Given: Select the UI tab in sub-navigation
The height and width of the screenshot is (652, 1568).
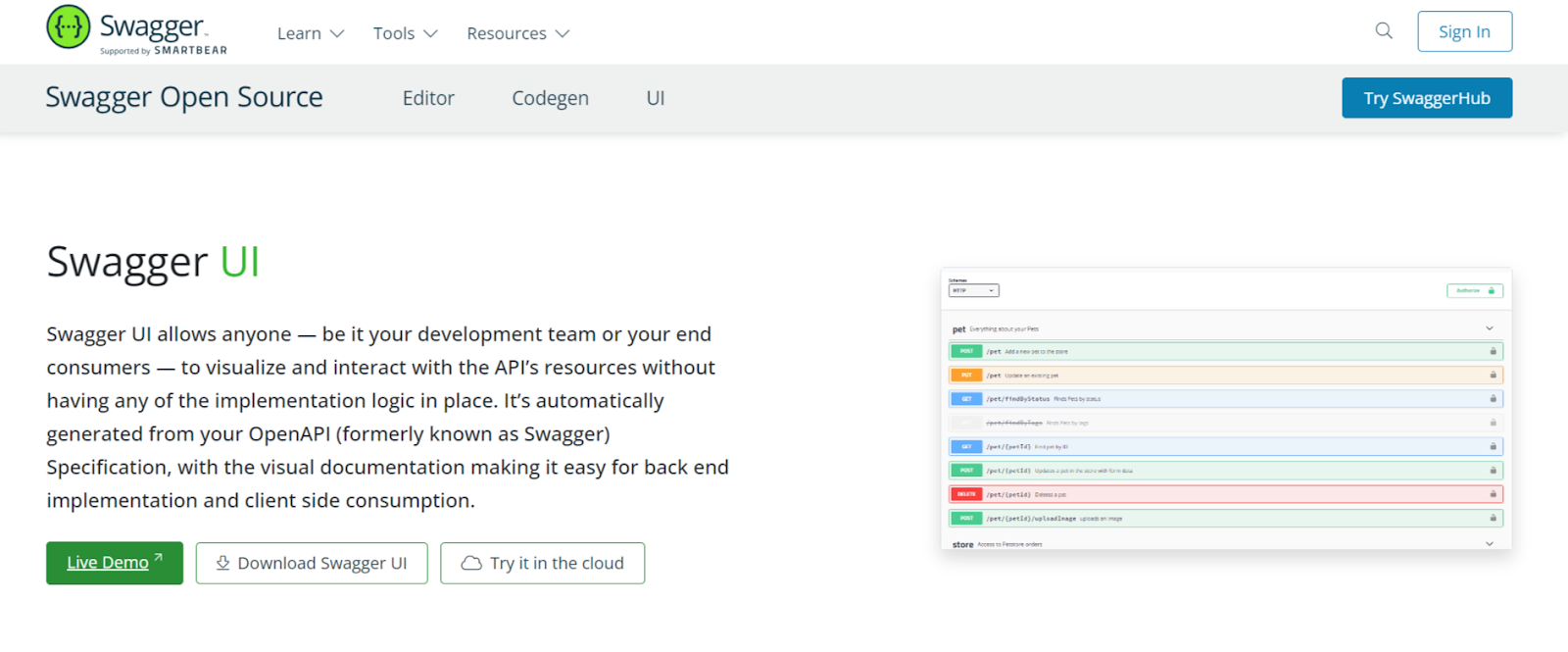Looking at the screenshot, I should click(656, 98).
